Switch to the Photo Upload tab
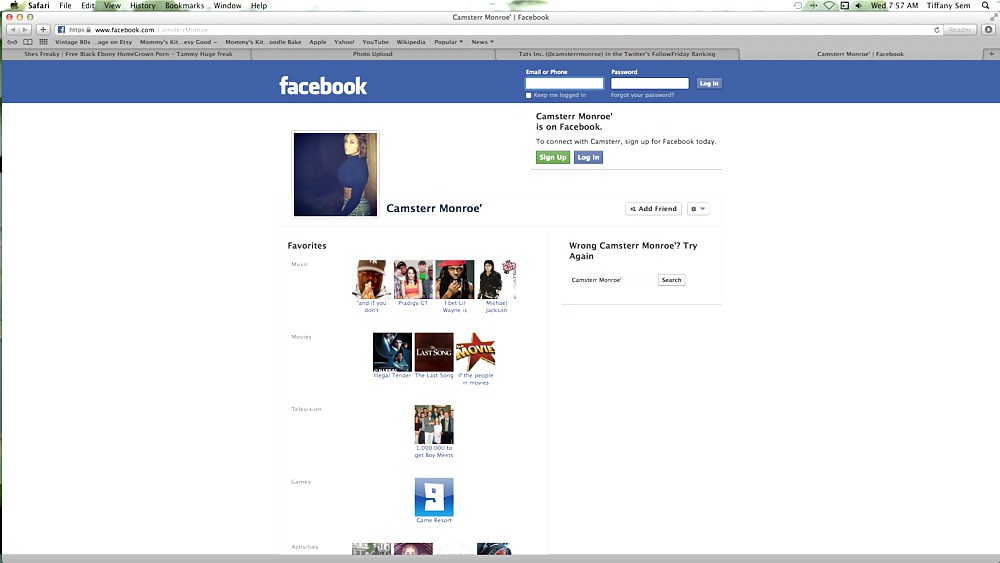 (372, 54)
